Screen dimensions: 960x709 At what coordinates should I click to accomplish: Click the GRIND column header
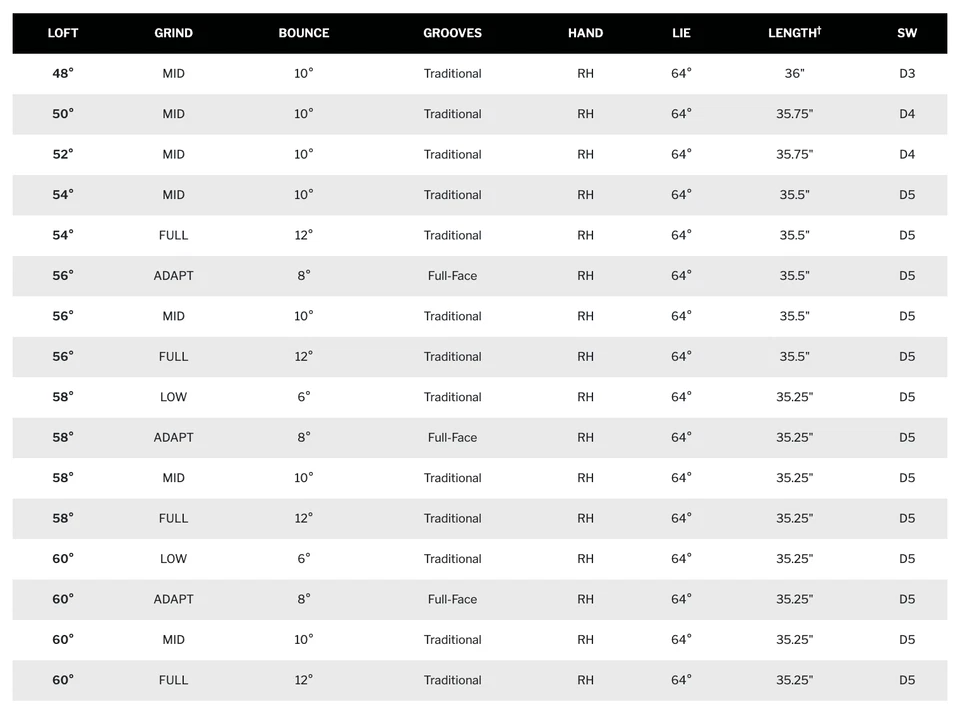[173, 33]
